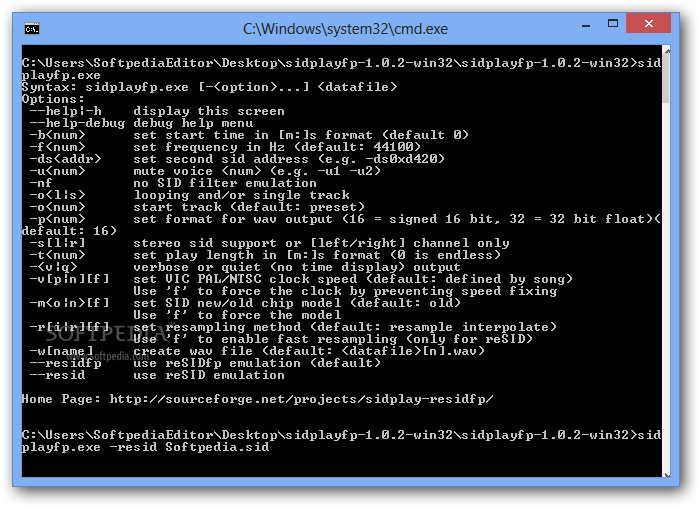Click the scrollbar down arrow
Screen dimensions: 700x507
[667, 474]
